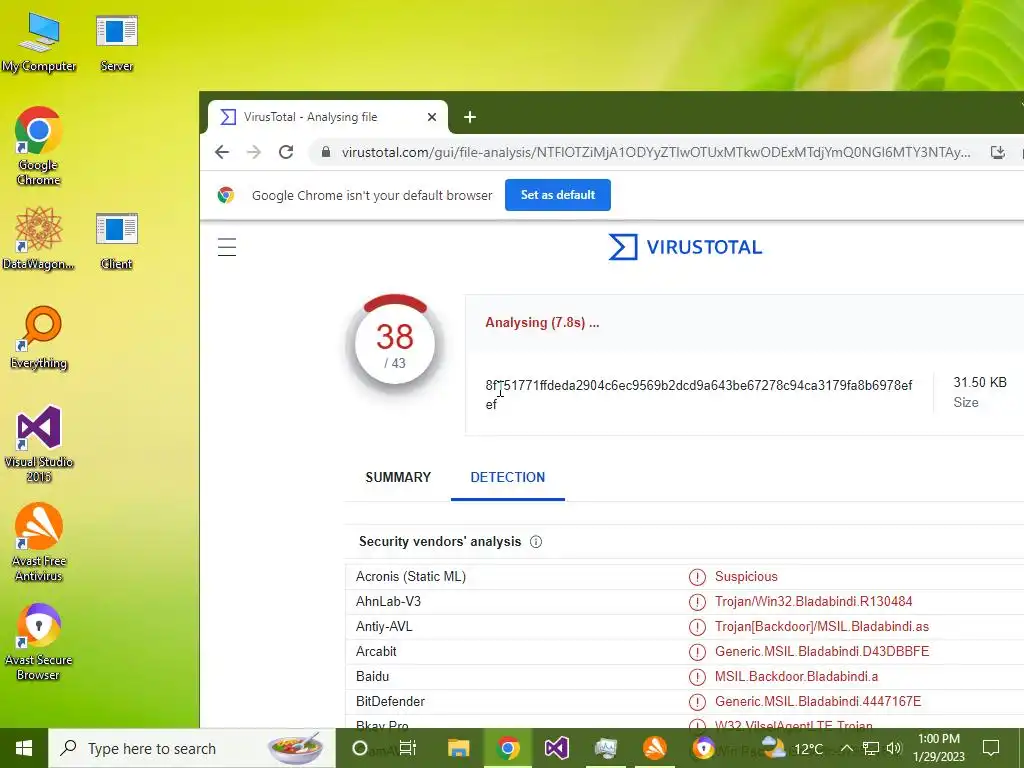View site security padlock info
This screenshot has width=1024, height=768.
point(325,152)
